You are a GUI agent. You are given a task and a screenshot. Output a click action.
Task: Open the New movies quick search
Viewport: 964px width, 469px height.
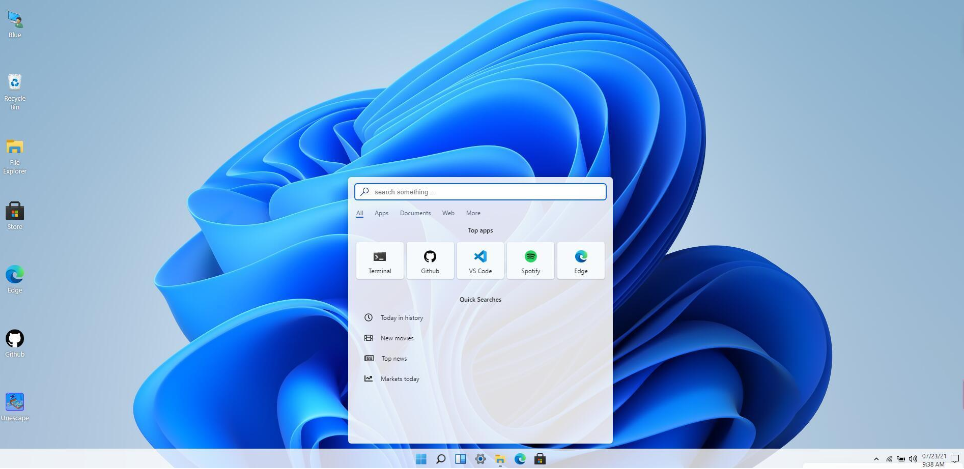(x=396, y=338)
